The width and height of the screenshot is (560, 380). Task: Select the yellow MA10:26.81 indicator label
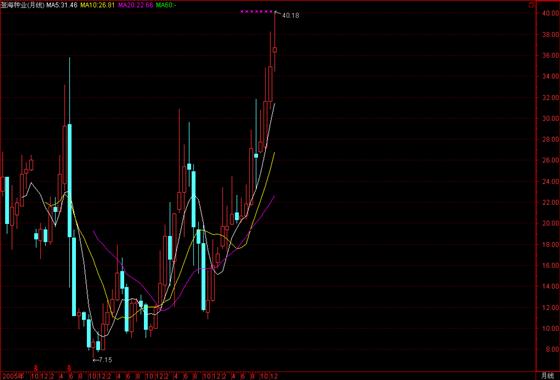98,5
